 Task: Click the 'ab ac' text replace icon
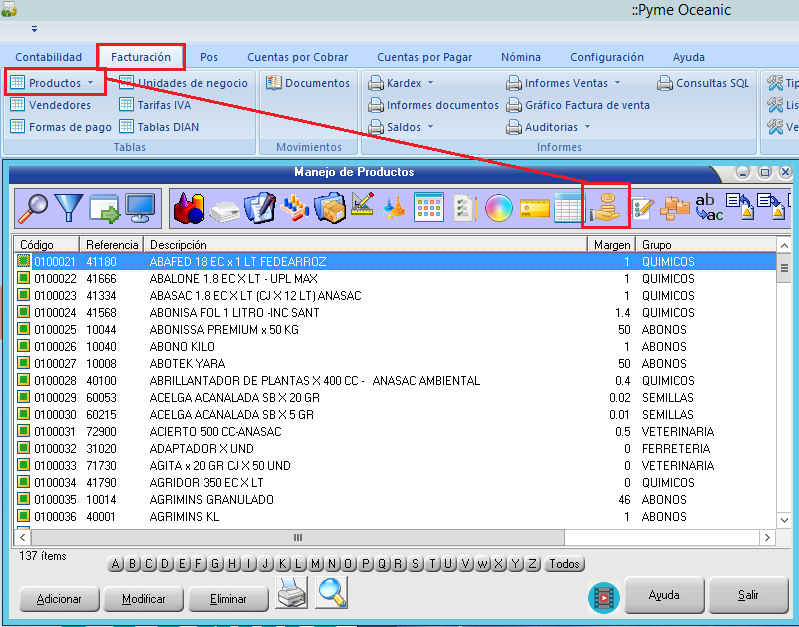pos(709,208)
